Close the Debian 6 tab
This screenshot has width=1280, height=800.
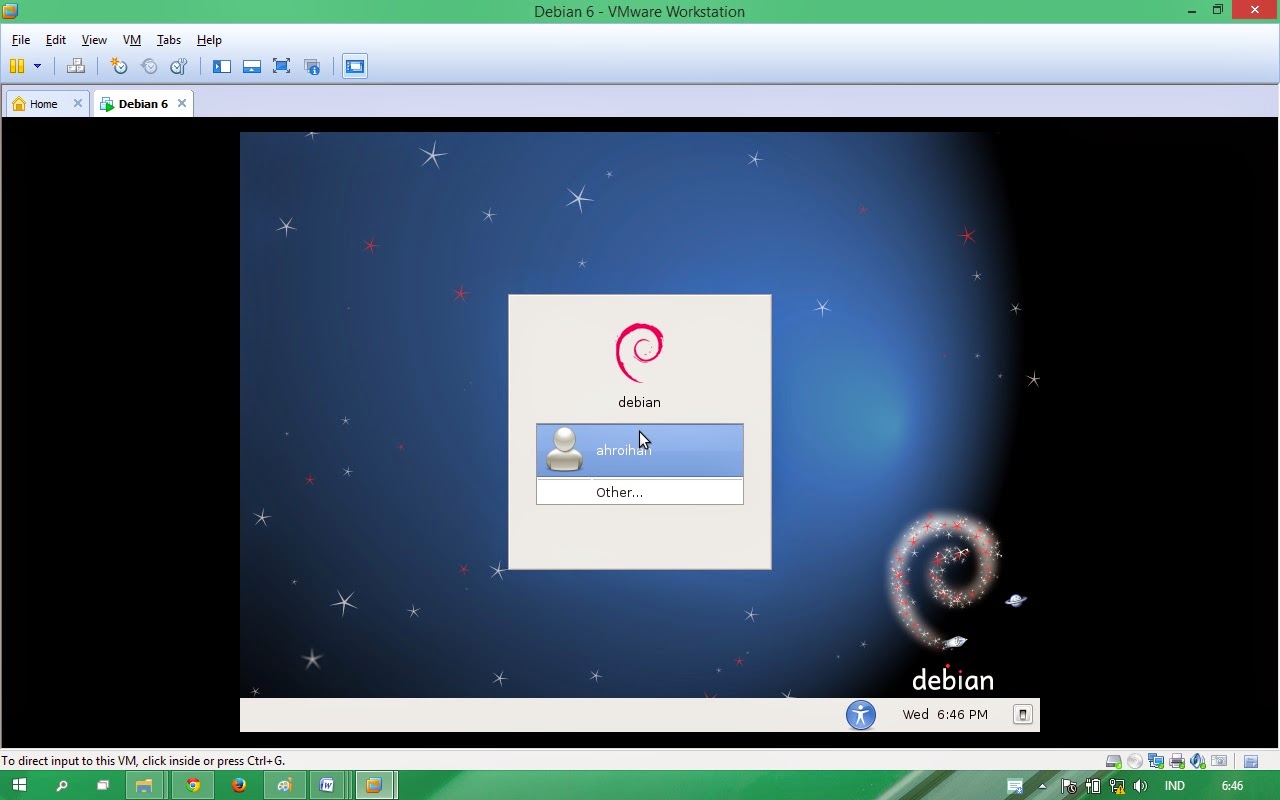[x=182, y=104]
